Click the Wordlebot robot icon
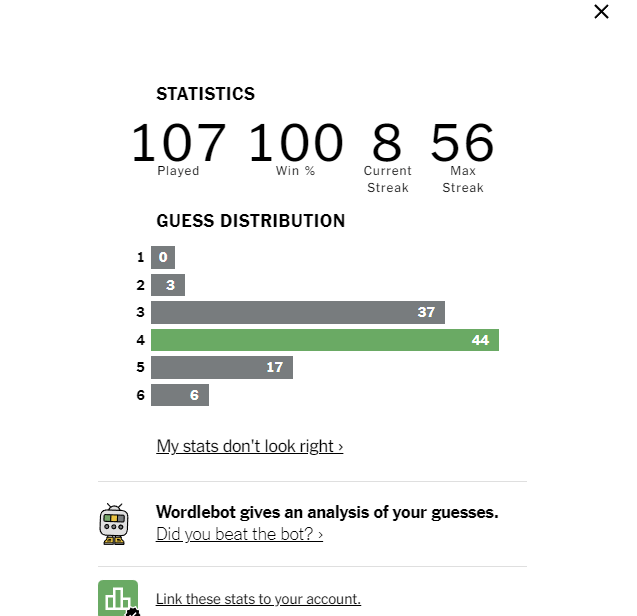Viewport: 637px width, 616px height. click(x=114, y=524)
